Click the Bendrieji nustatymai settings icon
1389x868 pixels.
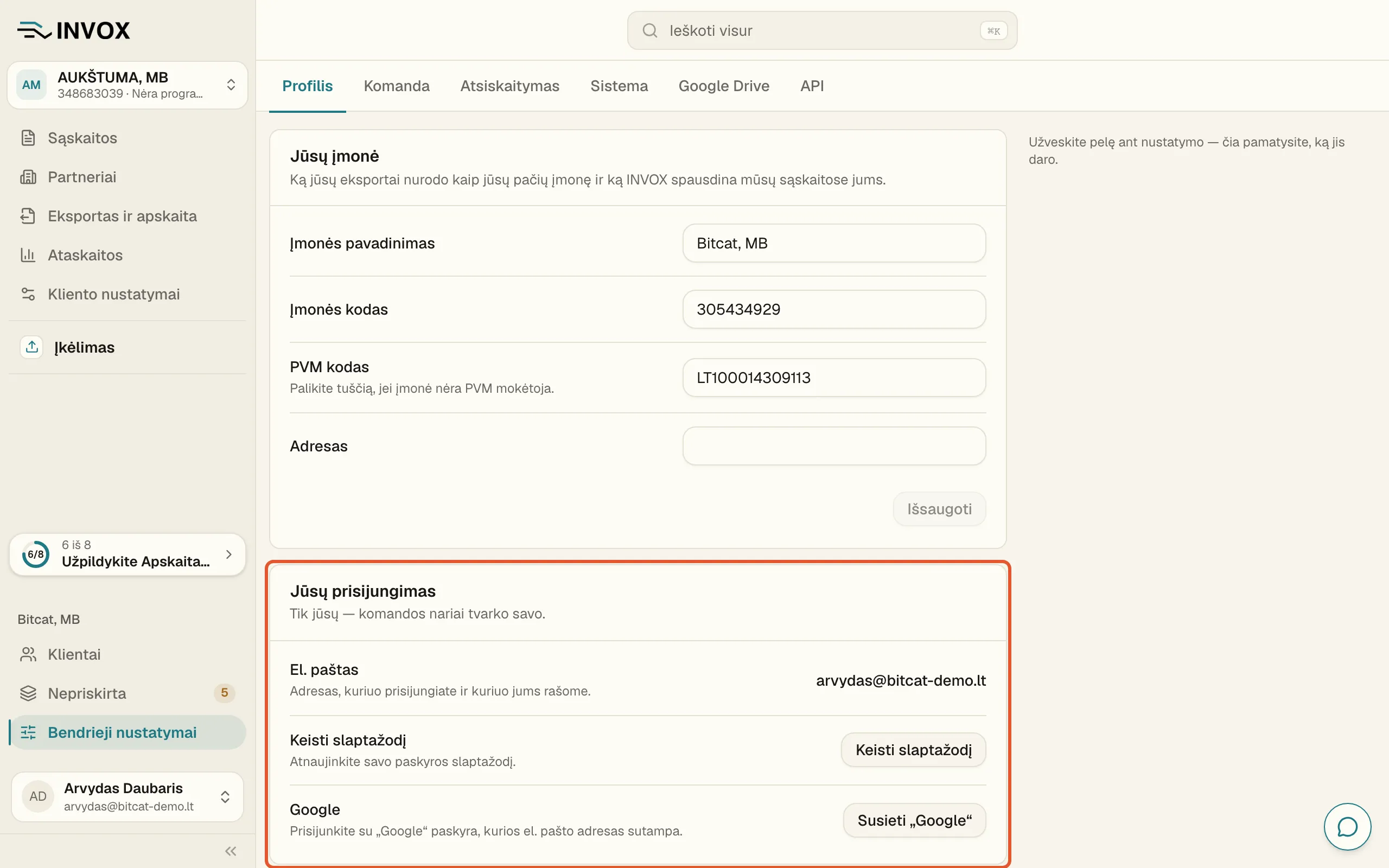point(28,732)
